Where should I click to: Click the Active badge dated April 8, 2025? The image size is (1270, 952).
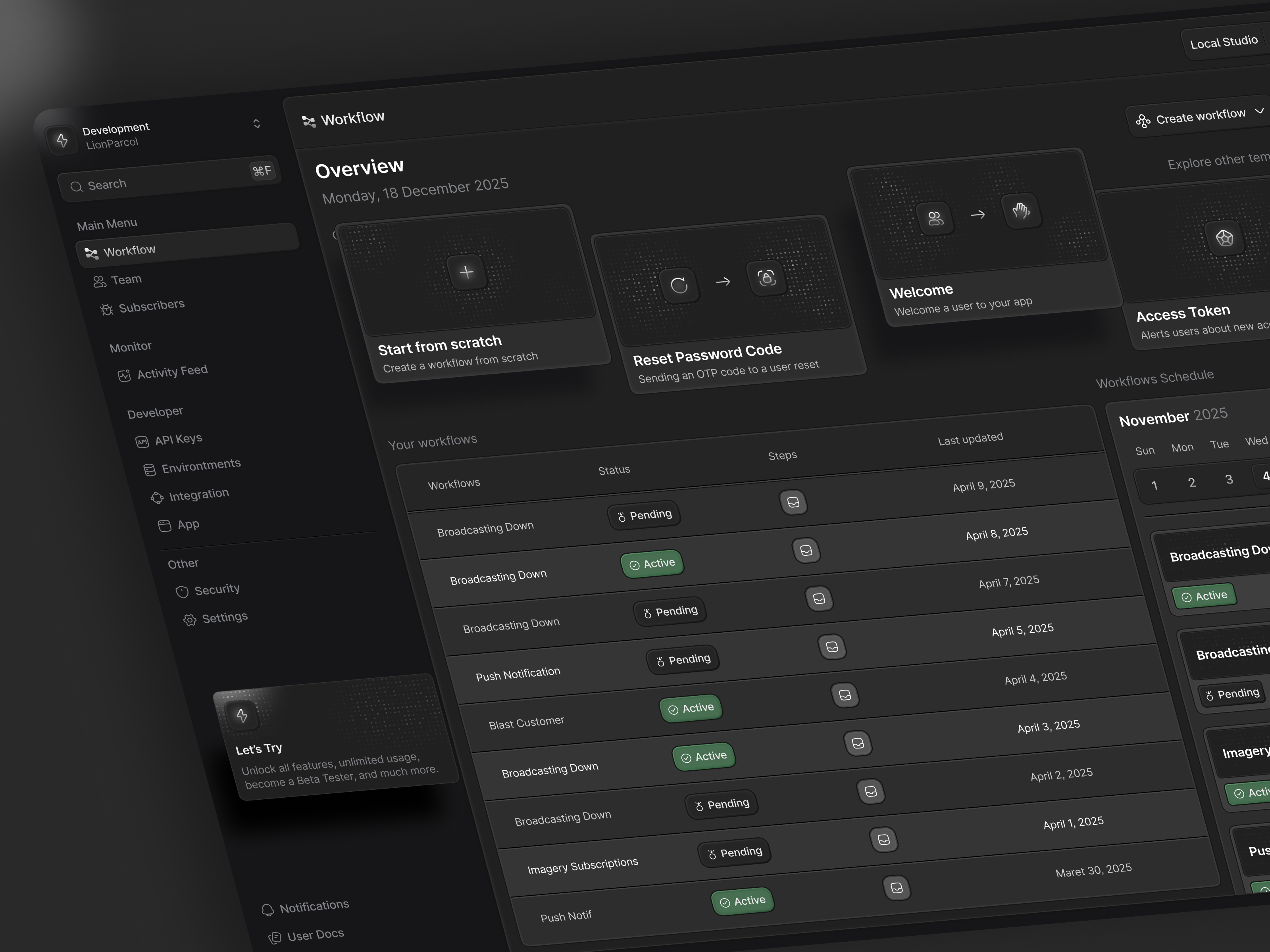pos(652,564)
